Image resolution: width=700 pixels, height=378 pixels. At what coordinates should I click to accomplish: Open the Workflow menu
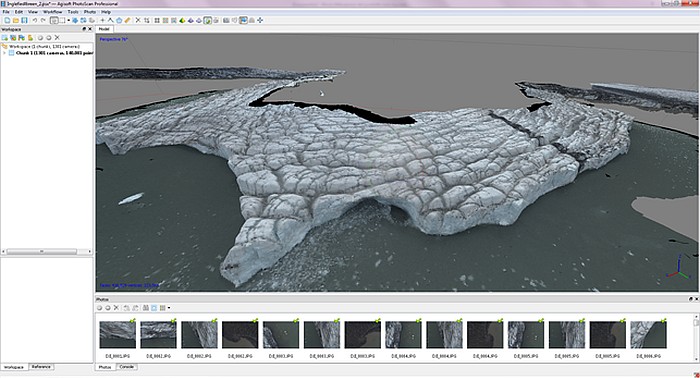[x=52, y=12]
